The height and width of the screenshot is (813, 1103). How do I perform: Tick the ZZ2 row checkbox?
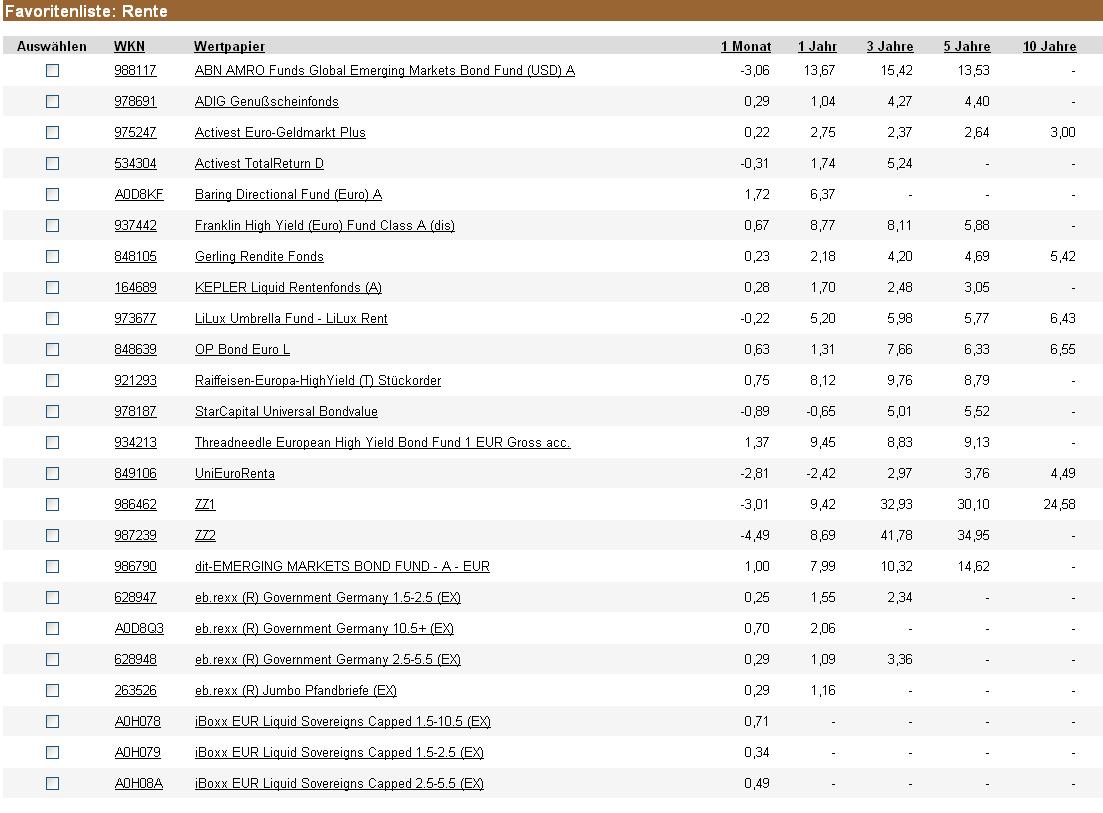(52, 535)
